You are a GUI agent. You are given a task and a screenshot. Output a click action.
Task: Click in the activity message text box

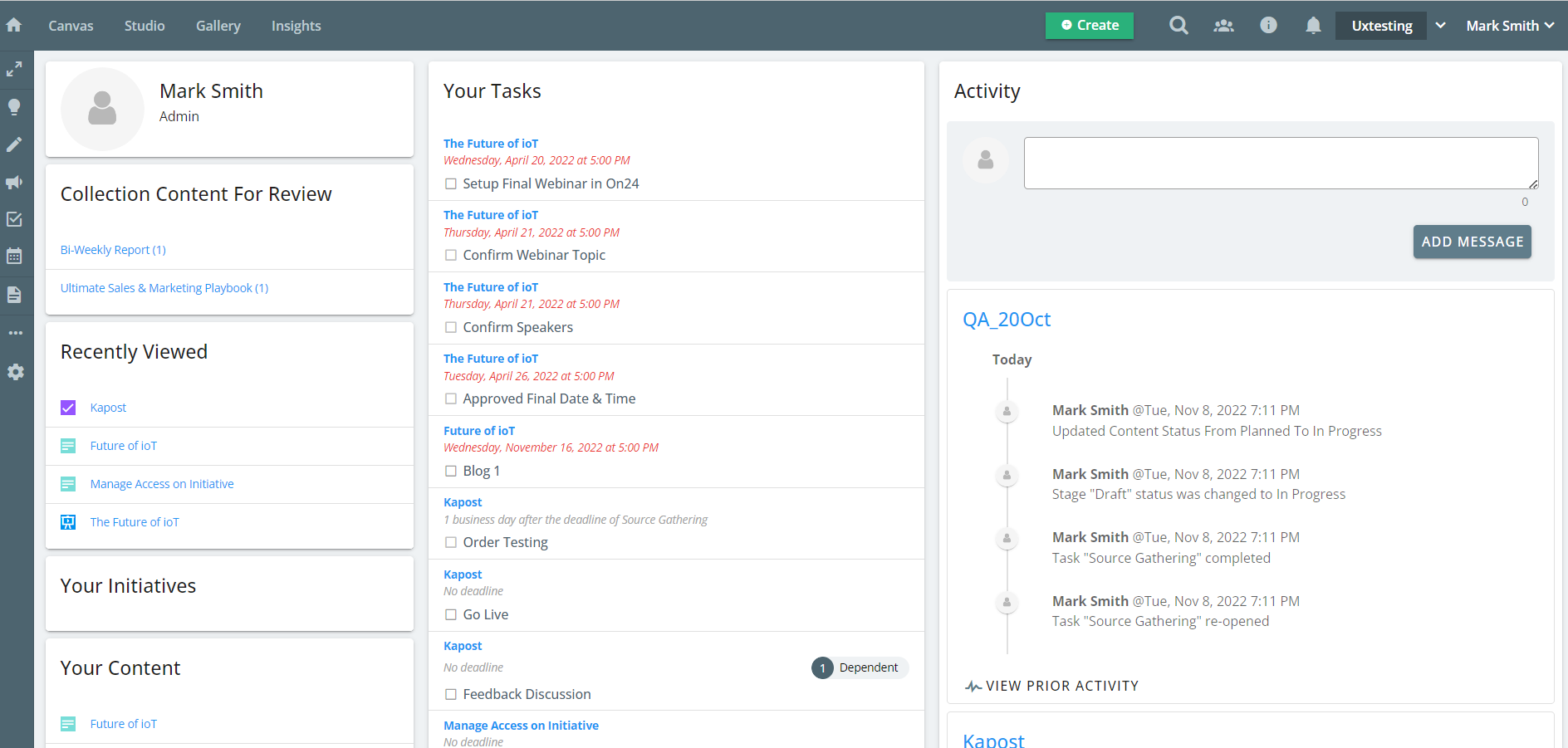tap(1281, 163)
